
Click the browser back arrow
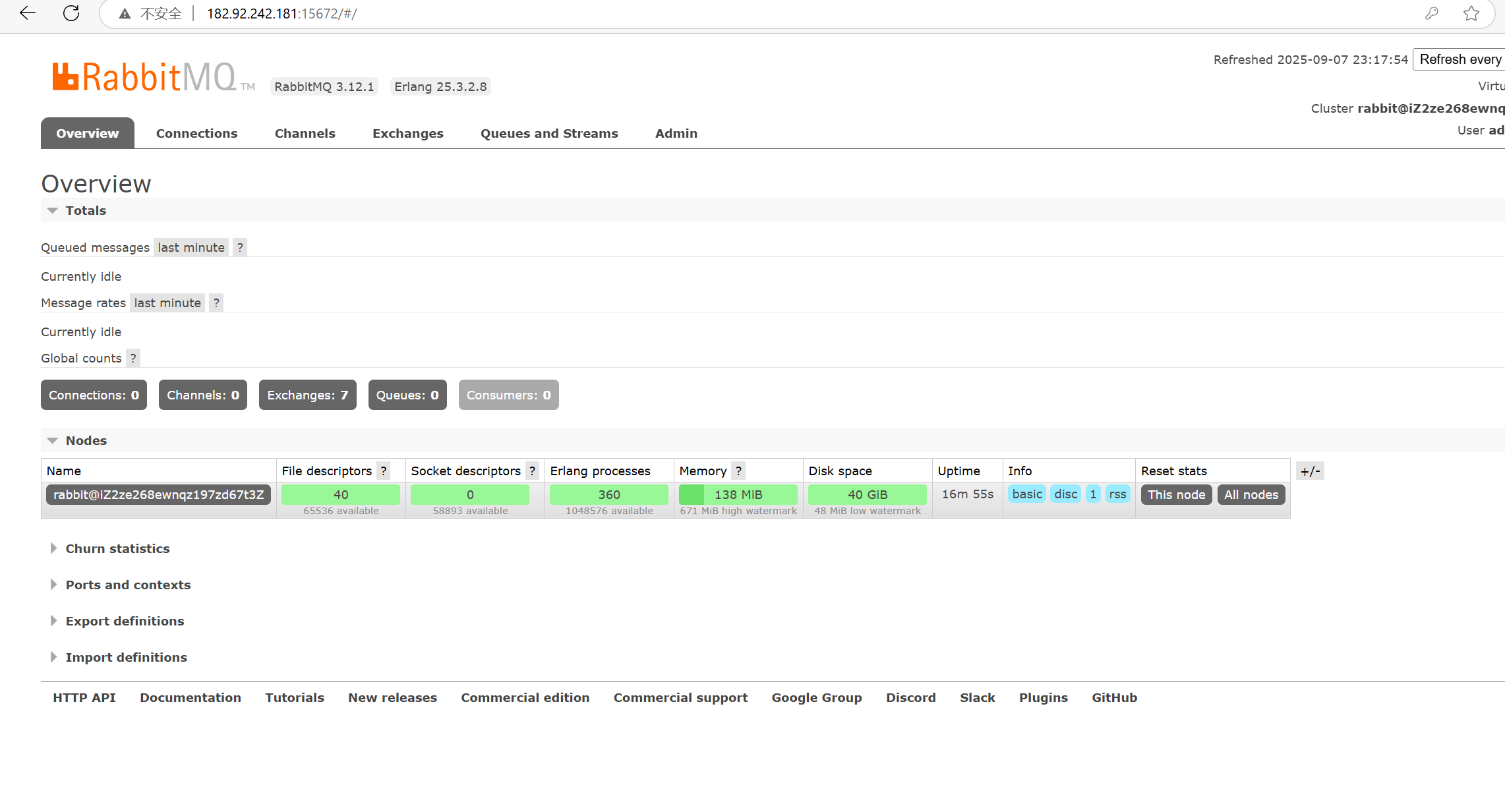(x=27, y=13)
